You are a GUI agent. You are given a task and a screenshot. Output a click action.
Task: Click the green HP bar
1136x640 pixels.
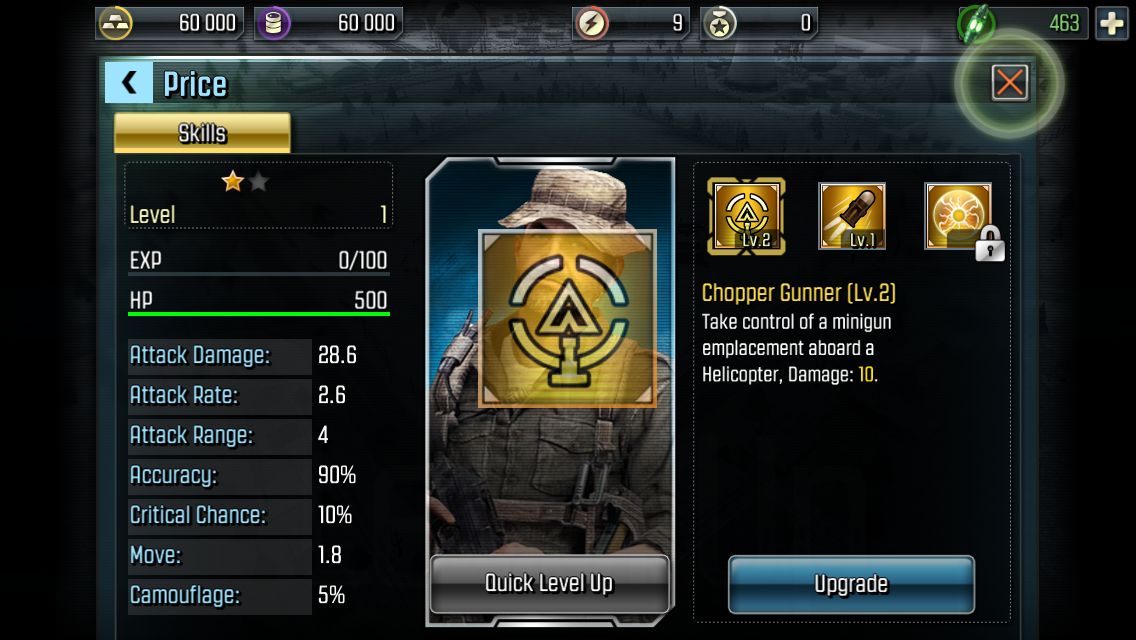tap(259, 314)
